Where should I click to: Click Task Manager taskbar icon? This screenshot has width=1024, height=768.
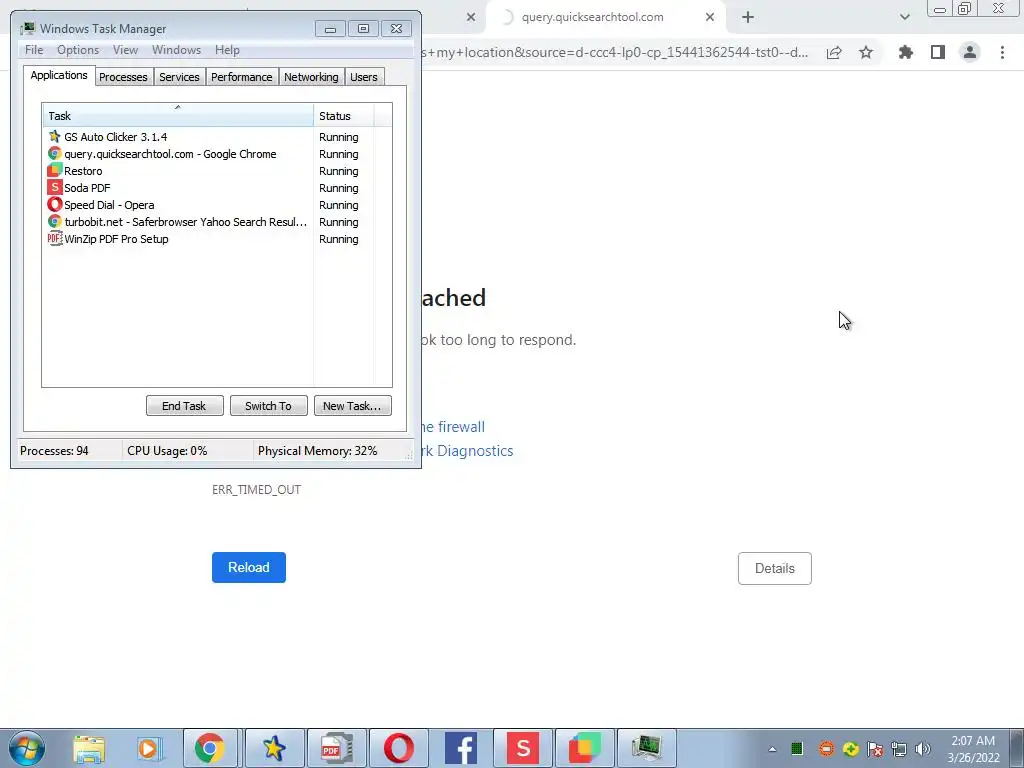point(647,748)
